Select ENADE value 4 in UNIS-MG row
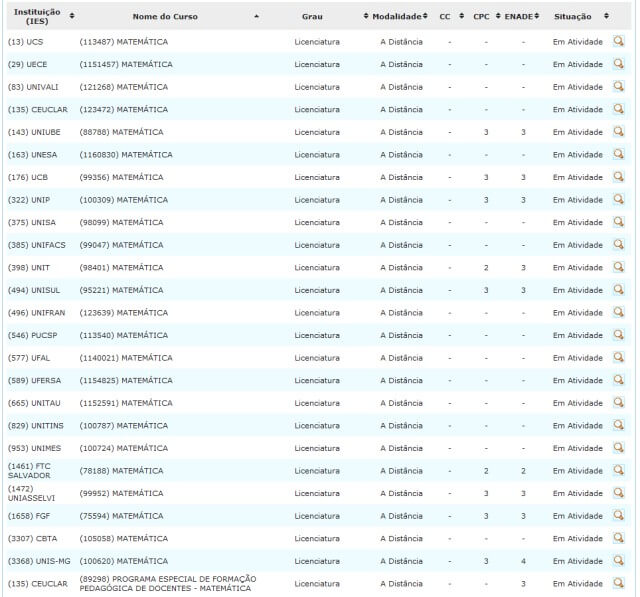The width and height of the screenshot is (640, 597). 523,561
